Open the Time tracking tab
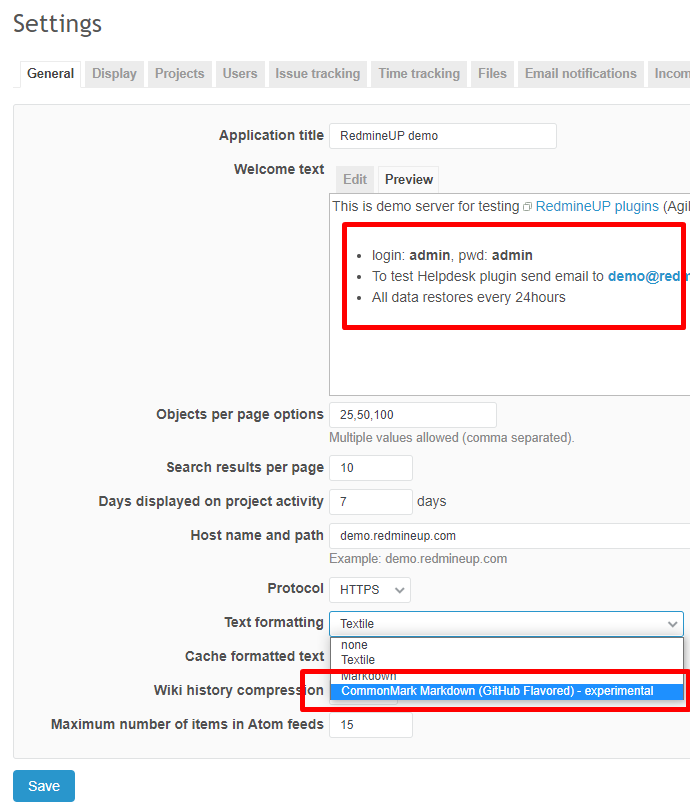The image size is (690, 811). click(x=419, y=74)
